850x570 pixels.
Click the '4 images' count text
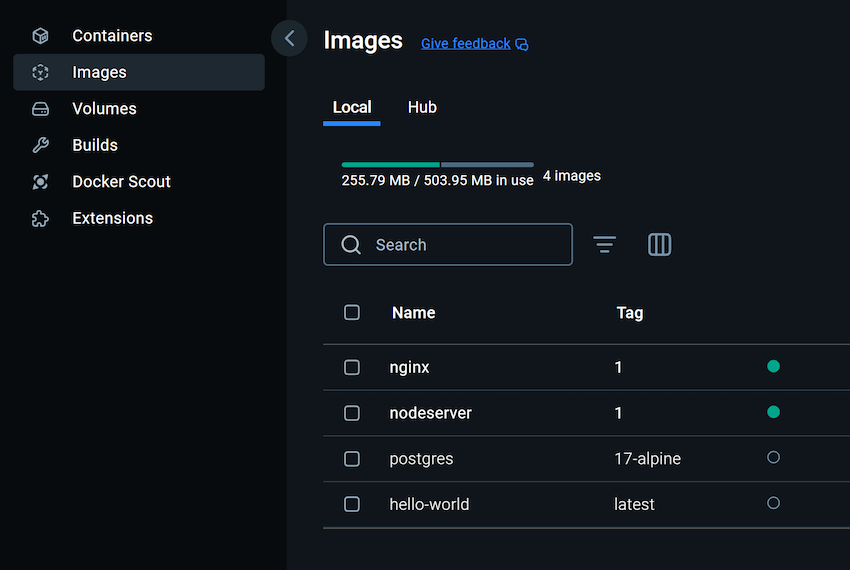572,176
